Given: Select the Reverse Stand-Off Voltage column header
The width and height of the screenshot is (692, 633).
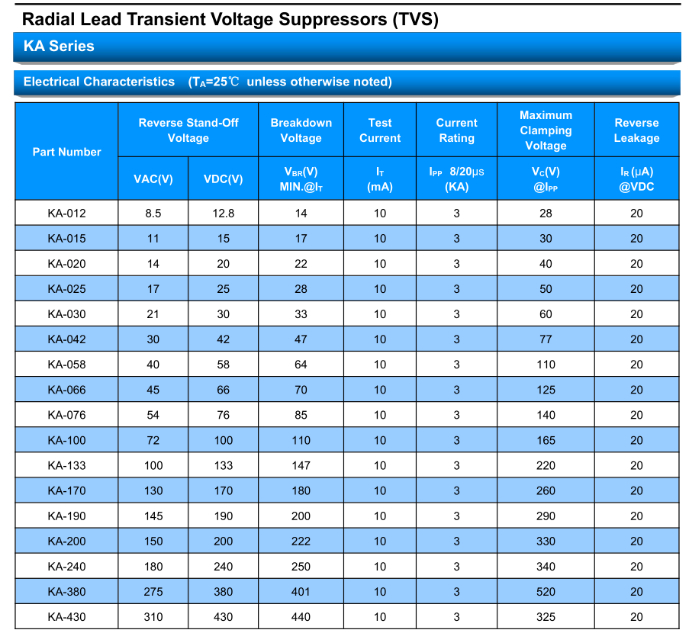Looking at the screenshot, I should pyautogui.click(x=188, y=130).
